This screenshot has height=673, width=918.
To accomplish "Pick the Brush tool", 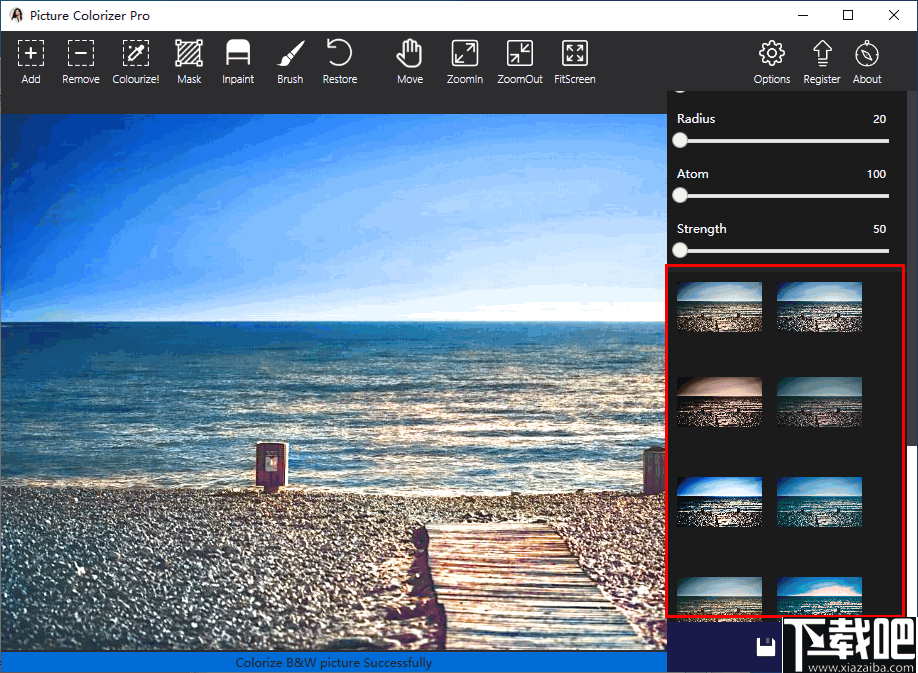I will (289, 60).
